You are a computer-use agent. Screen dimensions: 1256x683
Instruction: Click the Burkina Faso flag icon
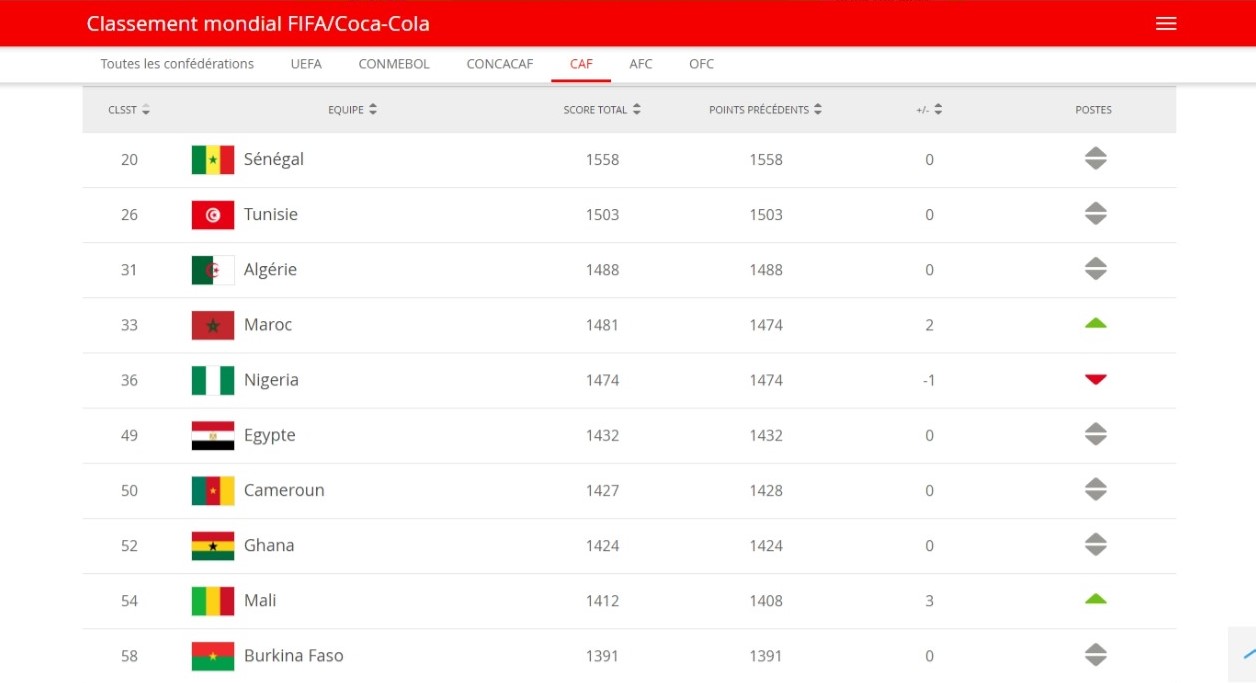(213, 656)
